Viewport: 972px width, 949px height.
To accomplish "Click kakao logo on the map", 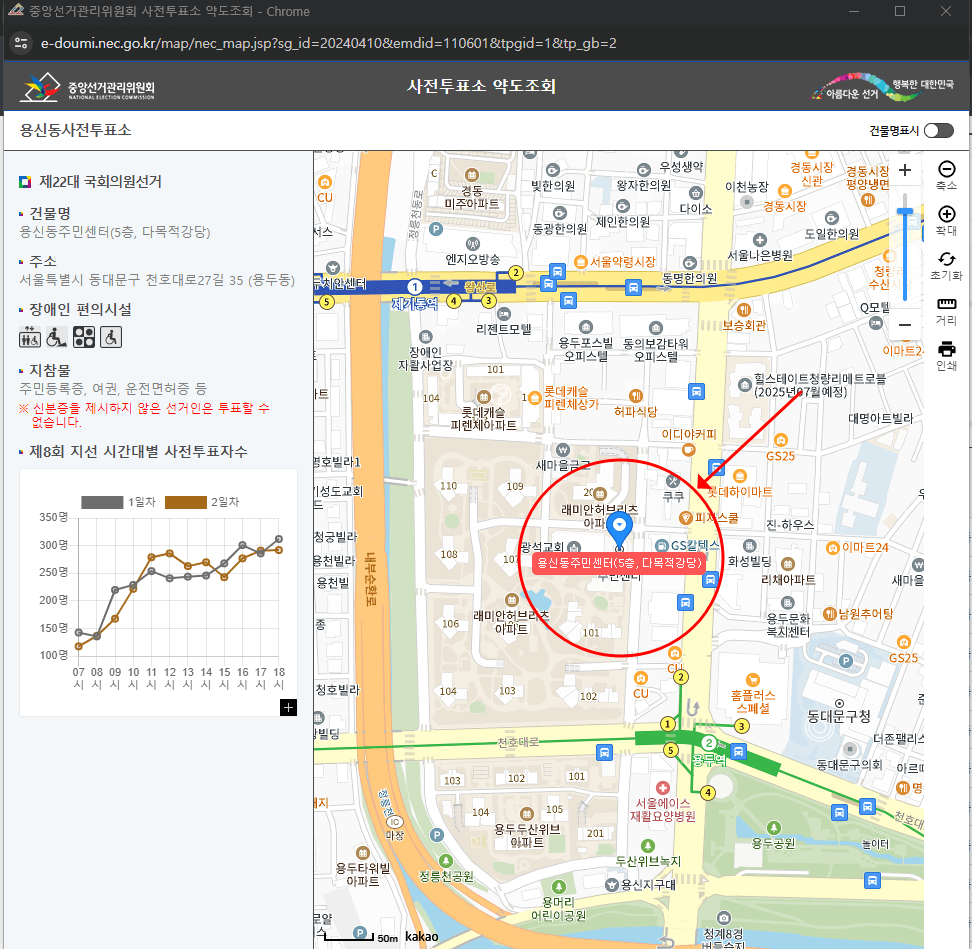I will pyautogui.click(x=422, y=936).
